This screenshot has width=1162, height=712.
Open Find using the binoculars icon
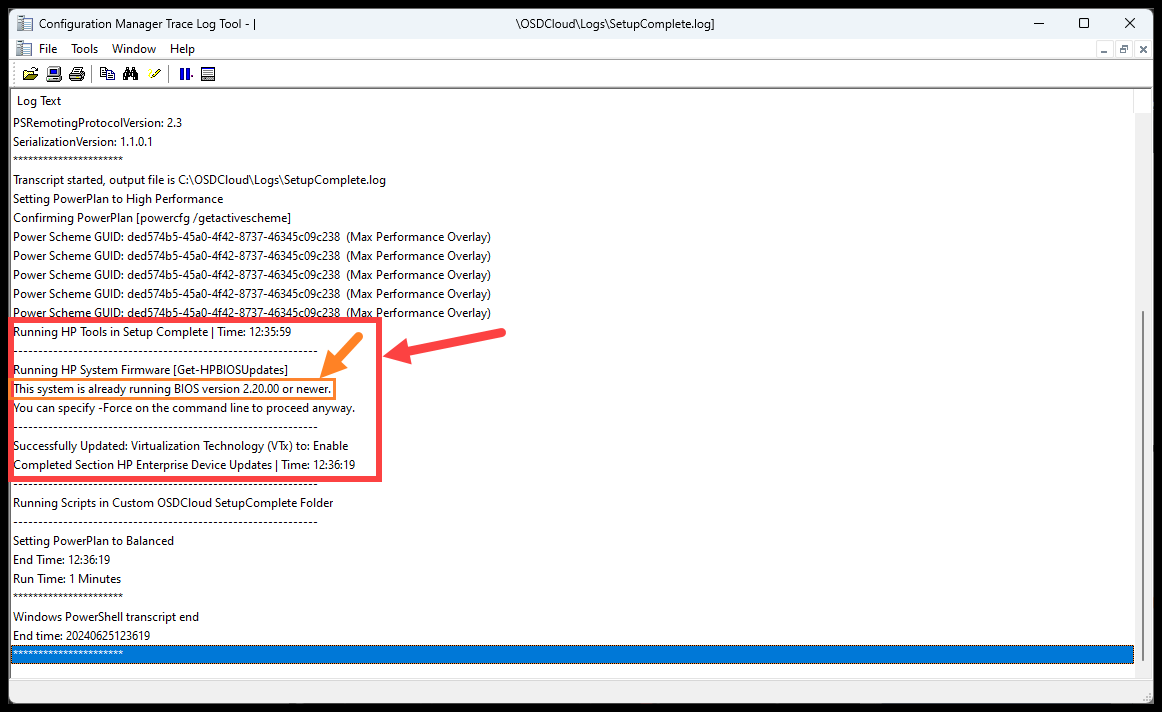130,74
